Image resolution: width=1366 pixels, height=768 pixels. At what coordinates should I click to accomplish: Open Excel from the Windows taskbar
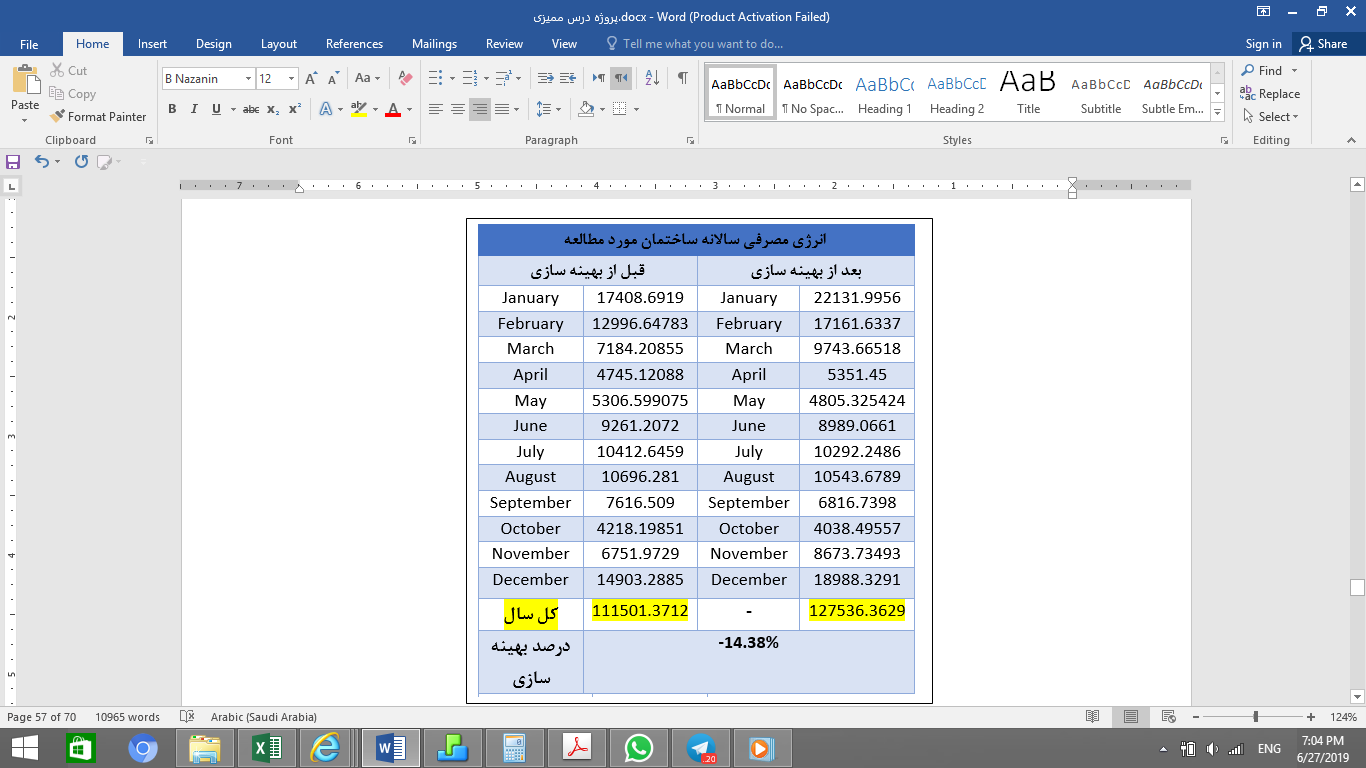266,748
